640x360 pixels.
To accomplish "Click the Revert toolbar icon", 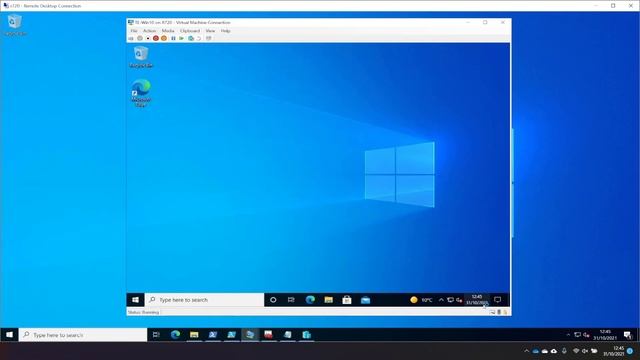I will point(199,38).
